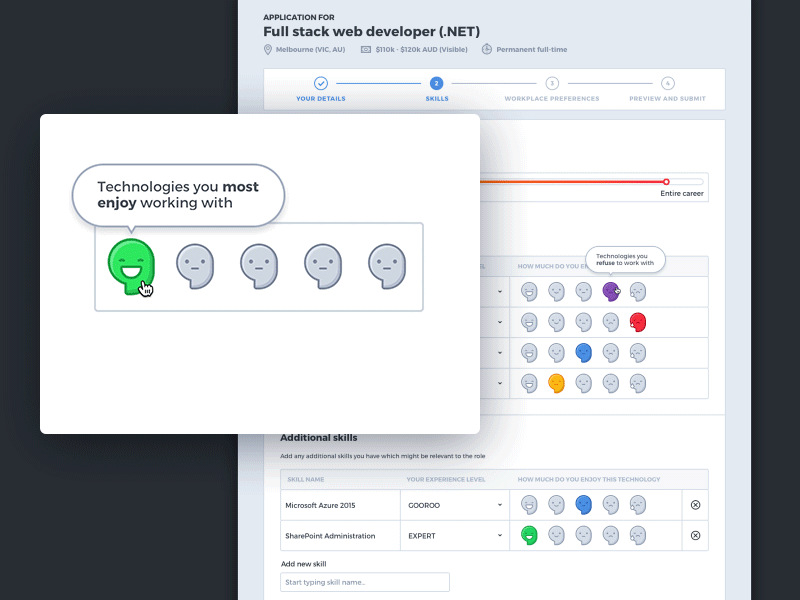Choose crying face in the orange-face row

pyautogui.click(x=638, y=383)
